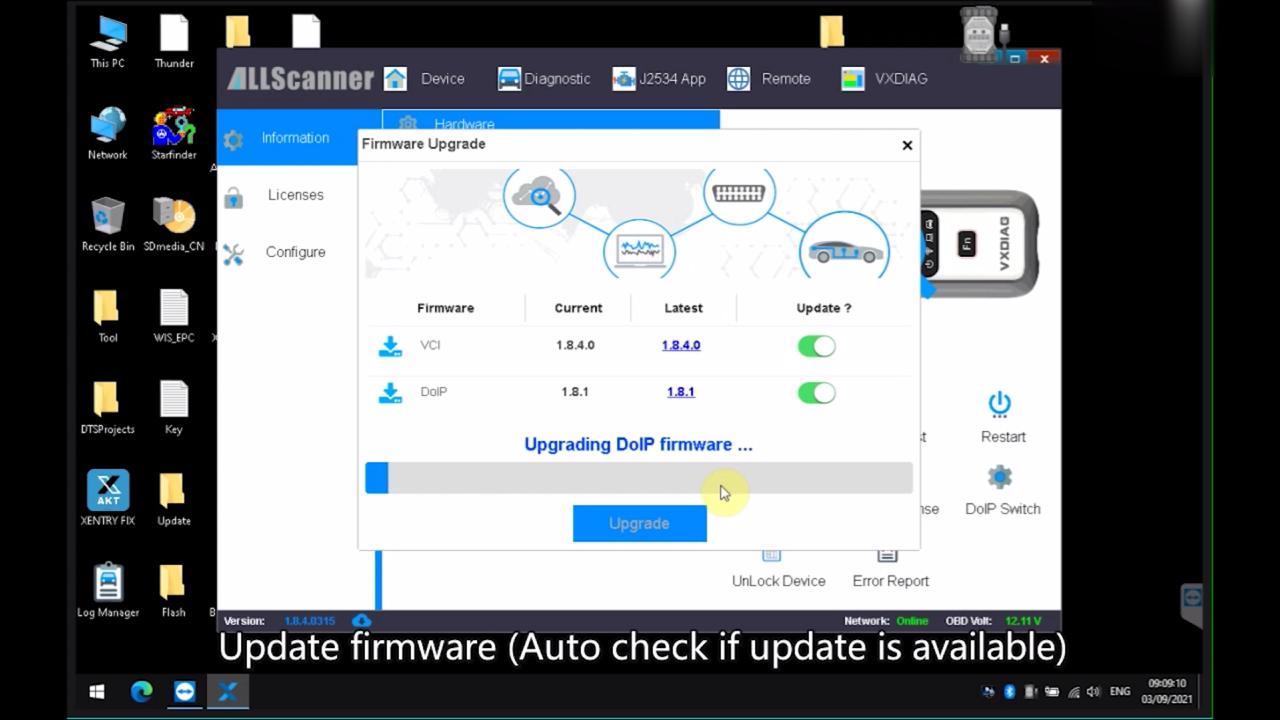The image size is (1280, 720).
Task: Click the Firmware column header
Action: (446, 308)
